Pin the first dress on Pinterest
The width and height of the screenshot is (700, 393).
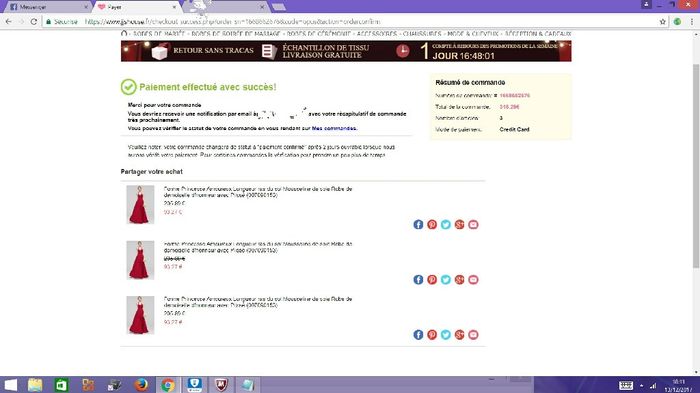coord(432,224)
